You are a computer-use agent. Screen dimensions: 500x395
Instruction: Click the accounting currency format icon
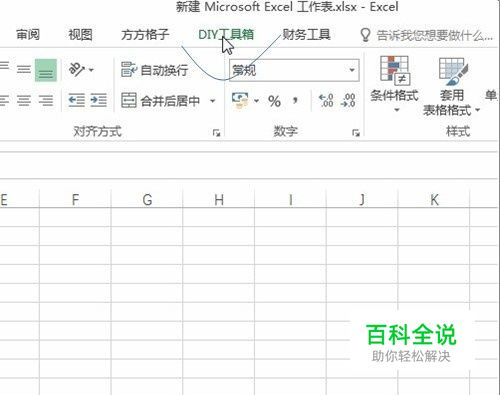tap(240, 101)
